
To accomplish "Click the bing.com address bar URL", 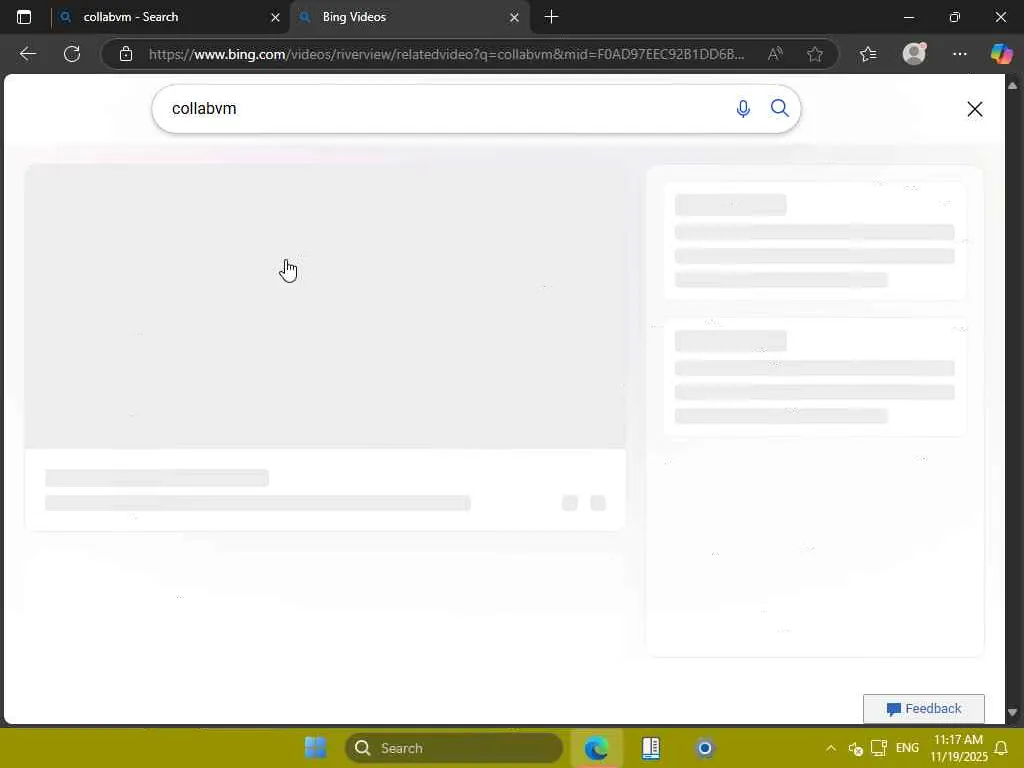I will [446, 54].
